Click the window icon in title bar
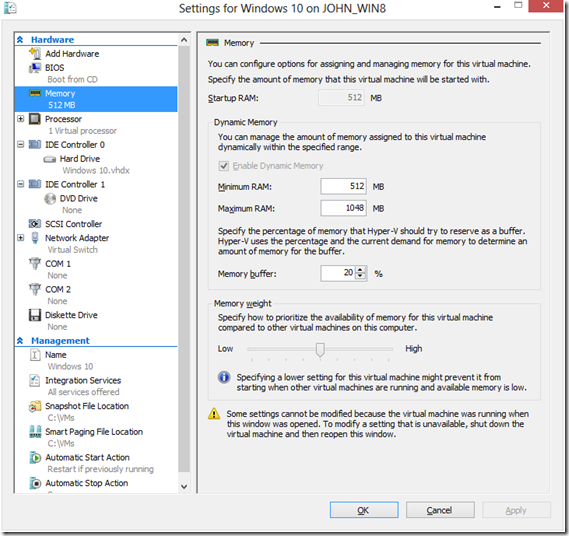This screenshot has height=536, width=569. tap(10, 8)
